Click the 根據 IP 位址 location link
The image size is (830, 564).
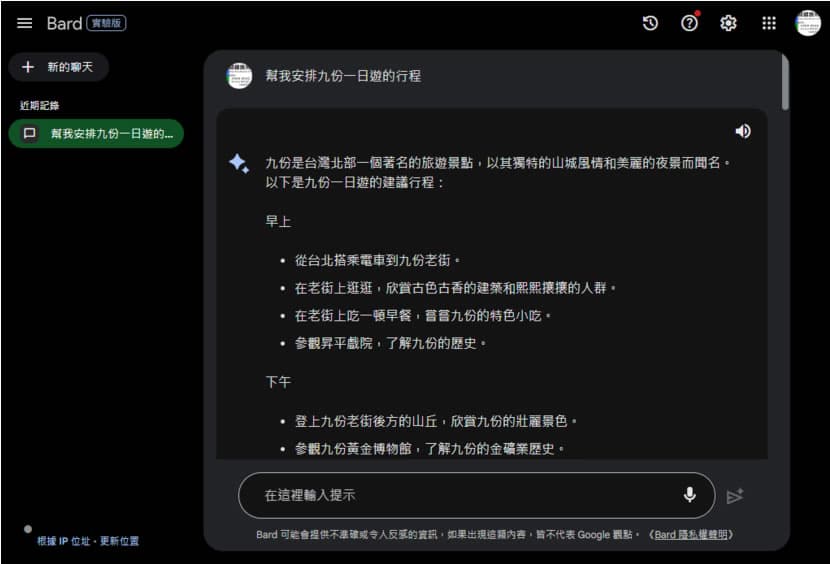[64, 541]
